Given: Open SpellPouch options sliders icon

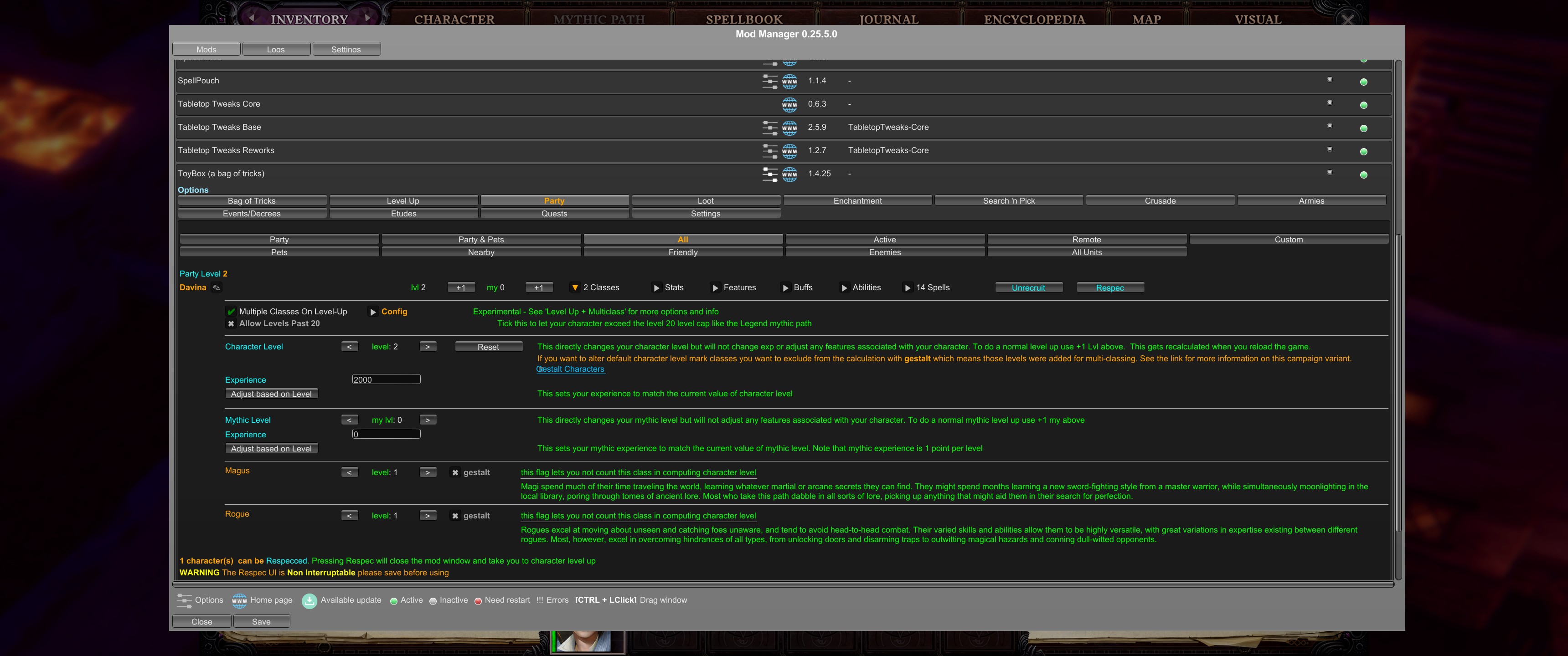Looking at the screenshot, I should (x=769, y=81).
